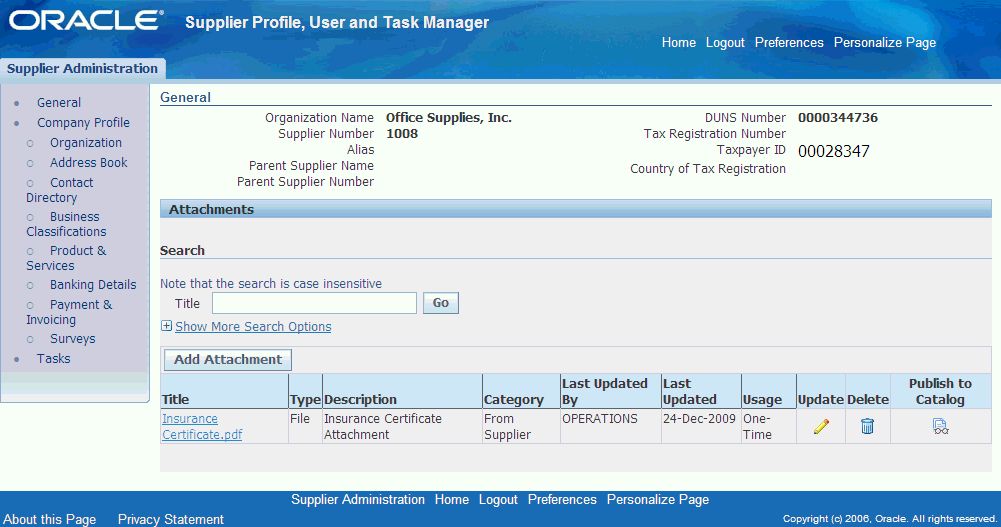
Task: Expand Show More Search Options plus icon
Action: coord(166,326)
